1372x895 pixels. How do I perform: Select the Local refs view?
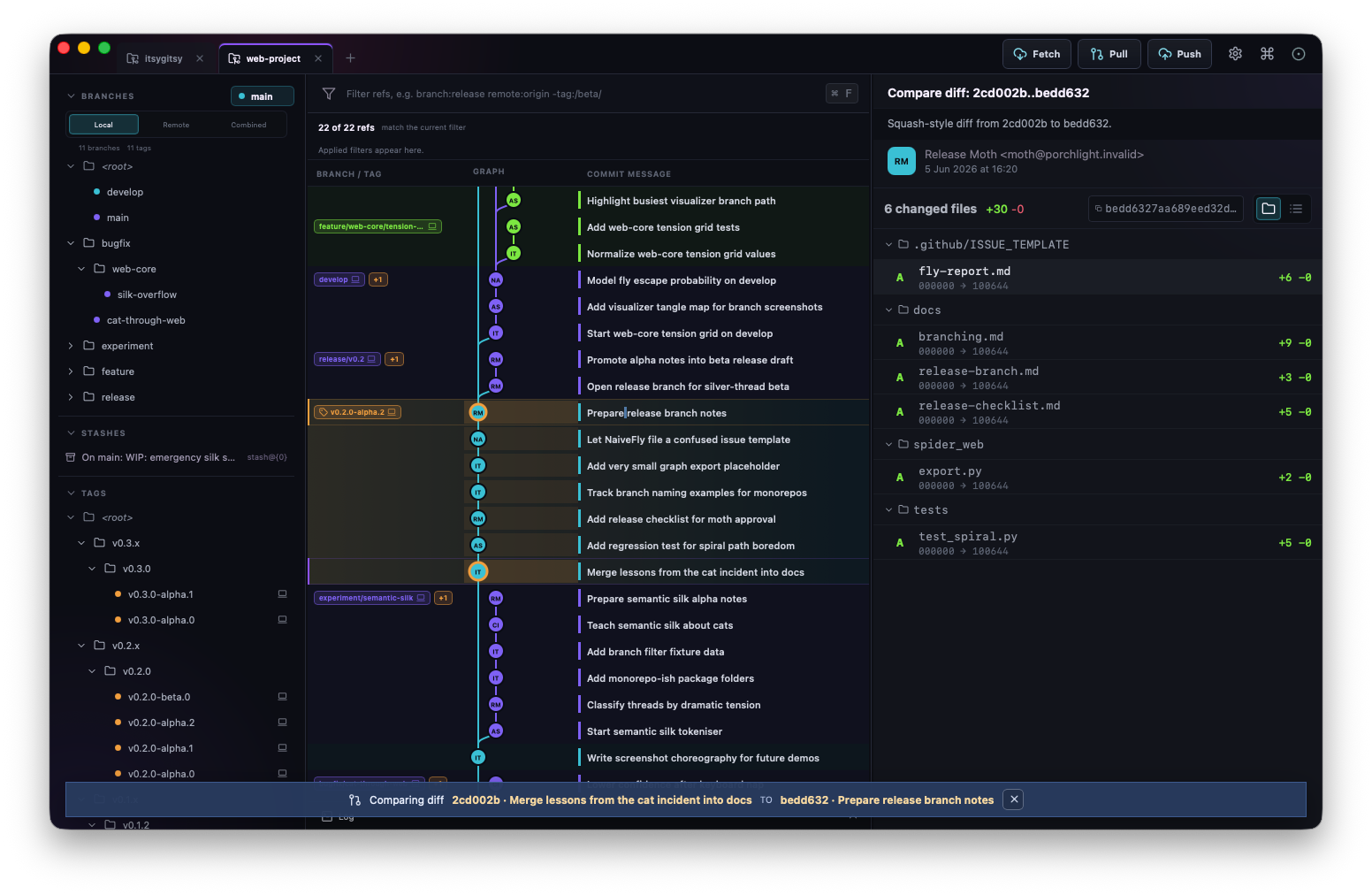103,125
